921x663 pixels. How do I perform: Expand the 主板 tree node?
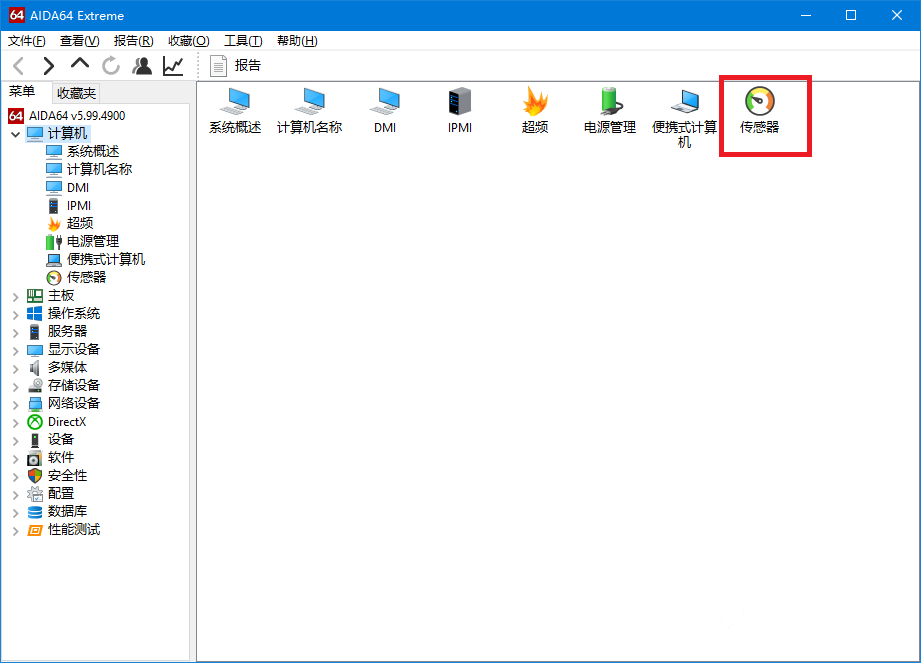coord(16,297)
